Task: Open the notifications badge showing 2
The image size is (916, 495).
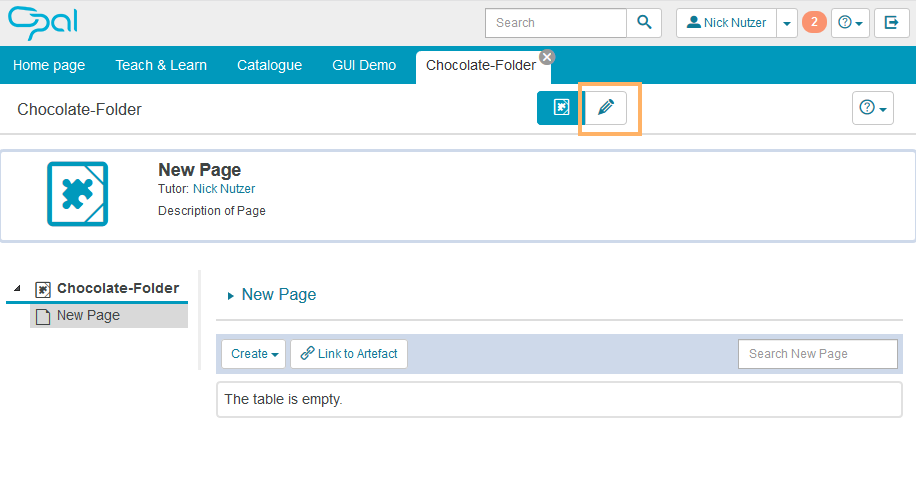Action: [814, 22]
